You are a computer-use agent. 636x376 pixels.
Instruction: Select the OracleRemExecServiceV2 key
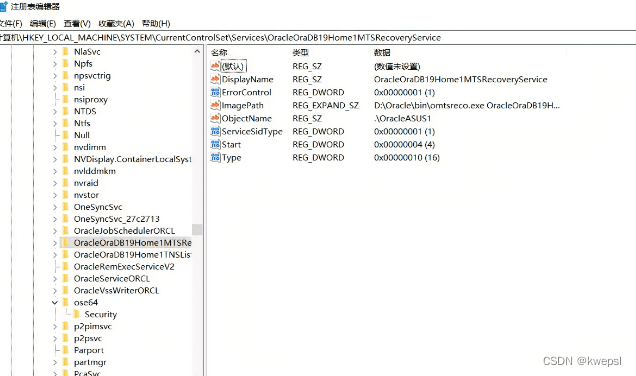(124, 266)
